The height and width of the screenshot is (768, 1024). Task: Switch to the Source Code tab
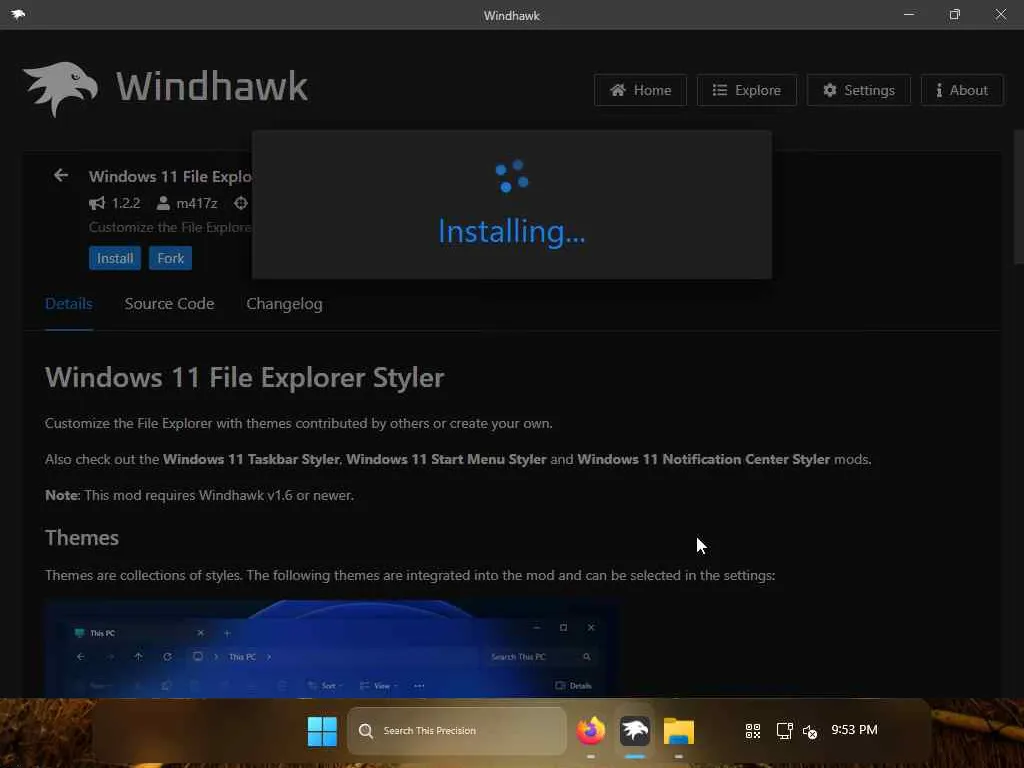(169, 304)
